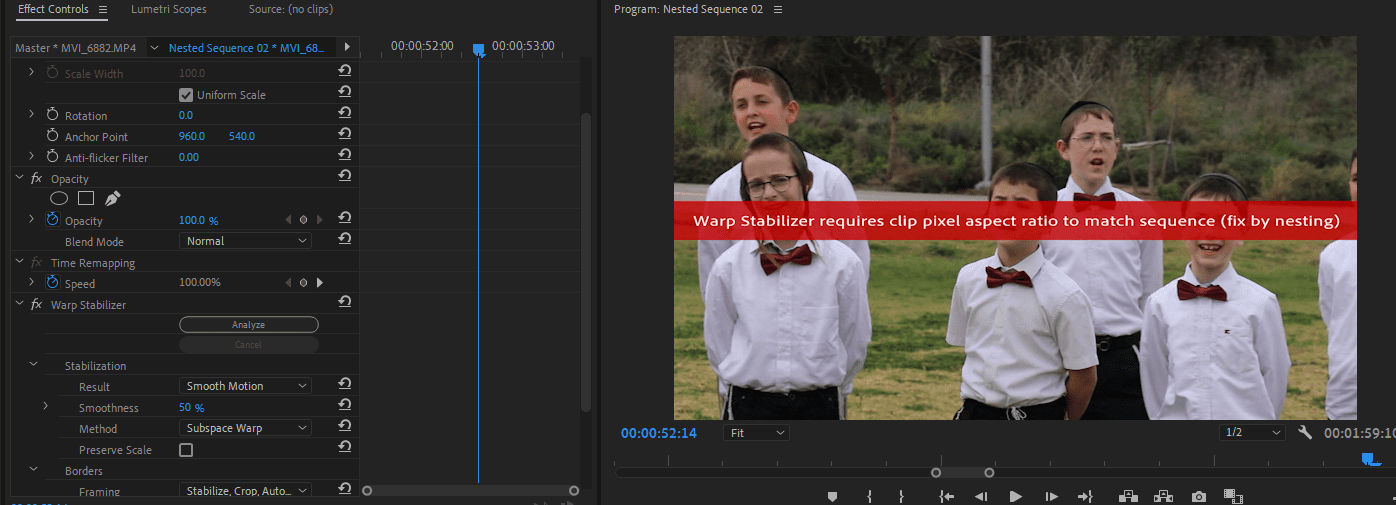Add or remove Speed keyframe
Screen dimensions: 1396x505
(303, 283)
